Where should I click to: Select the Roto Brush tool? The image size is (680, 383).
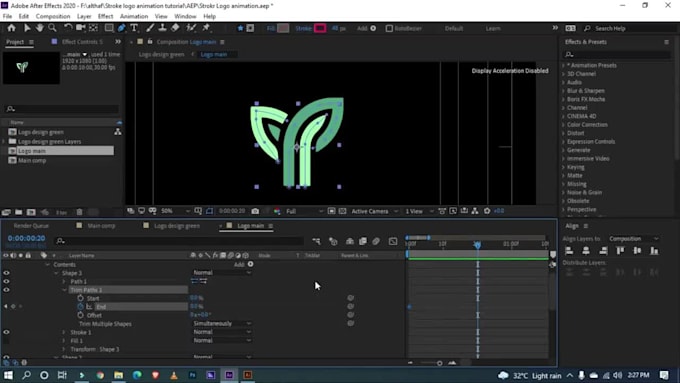pos(191,28)
